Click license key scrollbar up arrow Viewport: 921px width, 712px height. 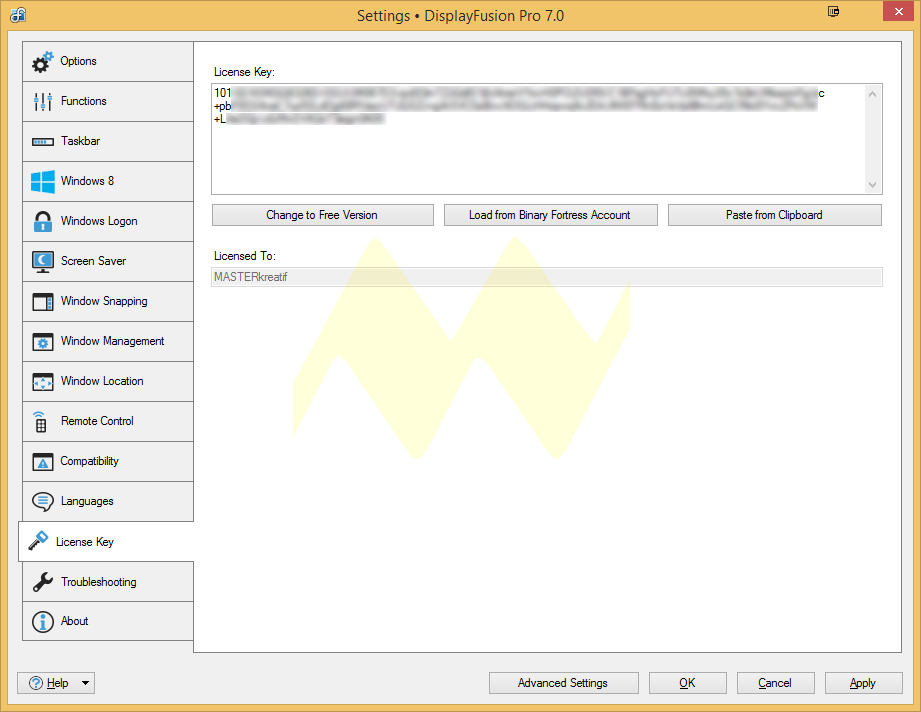[x=873, y=94]
